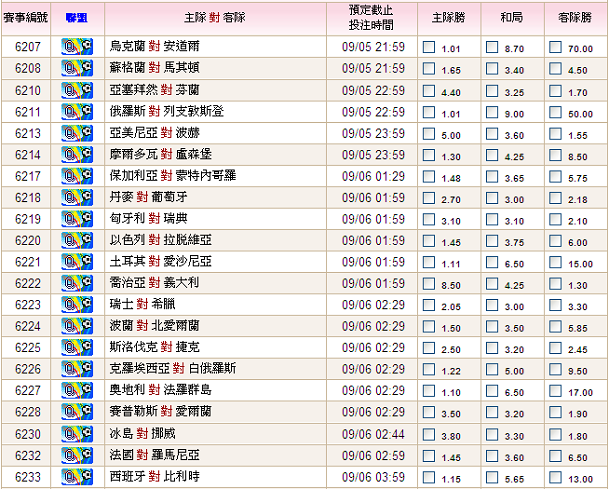The width and height of the screenshot is (609, 489).
Task: Click deadline 09/06 02:44 for match 6230
Action: point(373,434)
